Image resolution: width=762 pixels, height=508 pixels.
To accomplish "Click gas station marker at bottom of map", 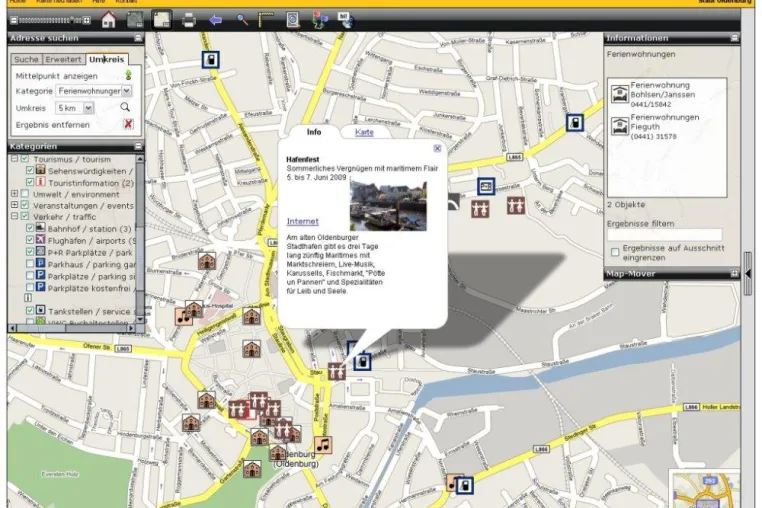I will pyautogui.click(x=465, y=485).
